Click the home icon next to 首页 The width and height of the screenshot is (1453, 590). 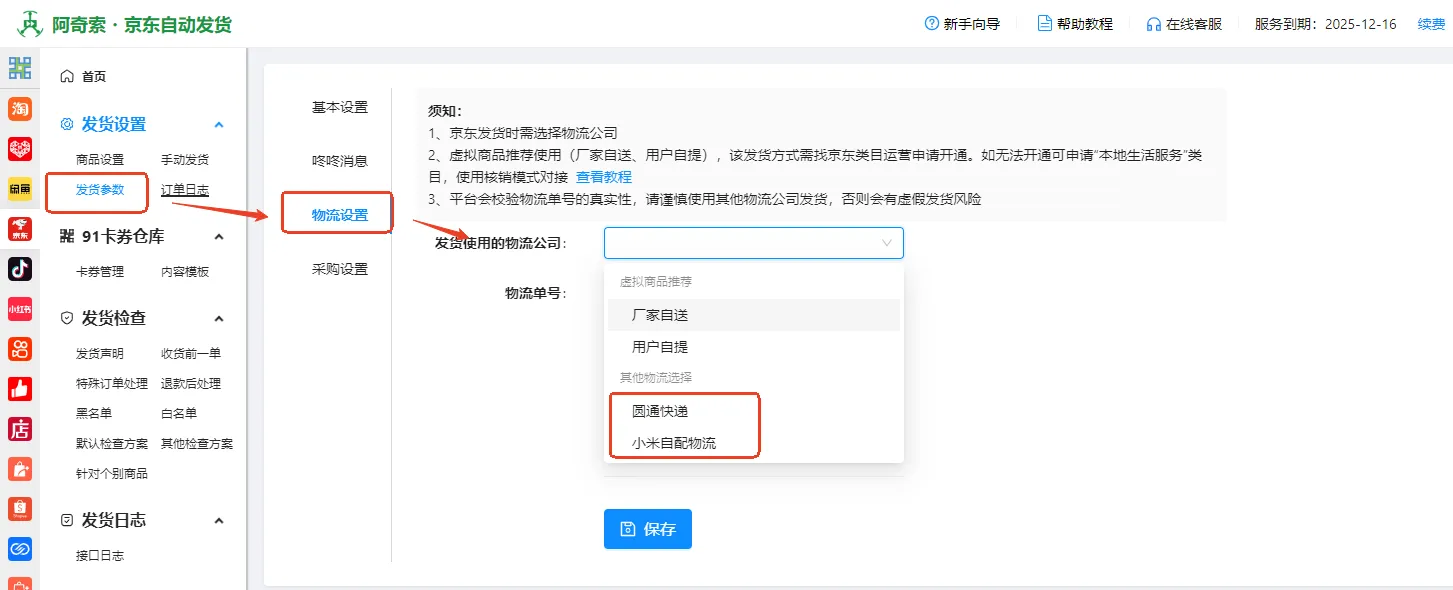[67, 76]
